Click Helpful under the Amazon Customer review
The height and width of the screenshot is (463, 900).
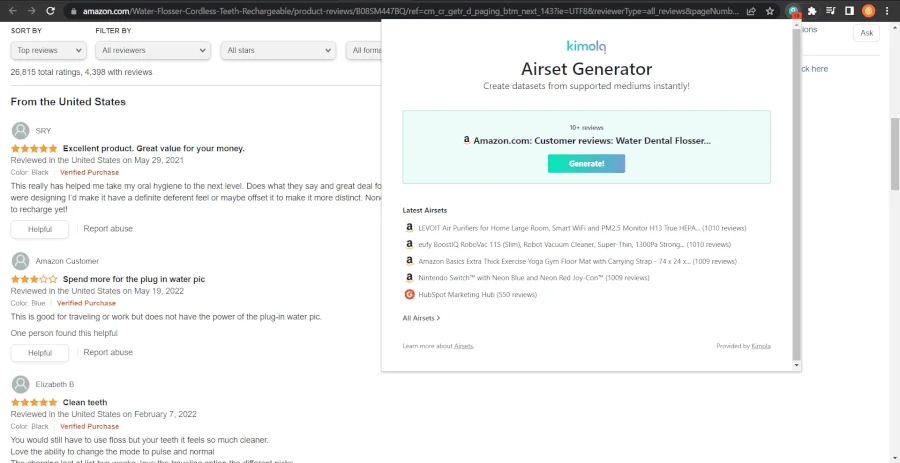click(x=40, y=353)
